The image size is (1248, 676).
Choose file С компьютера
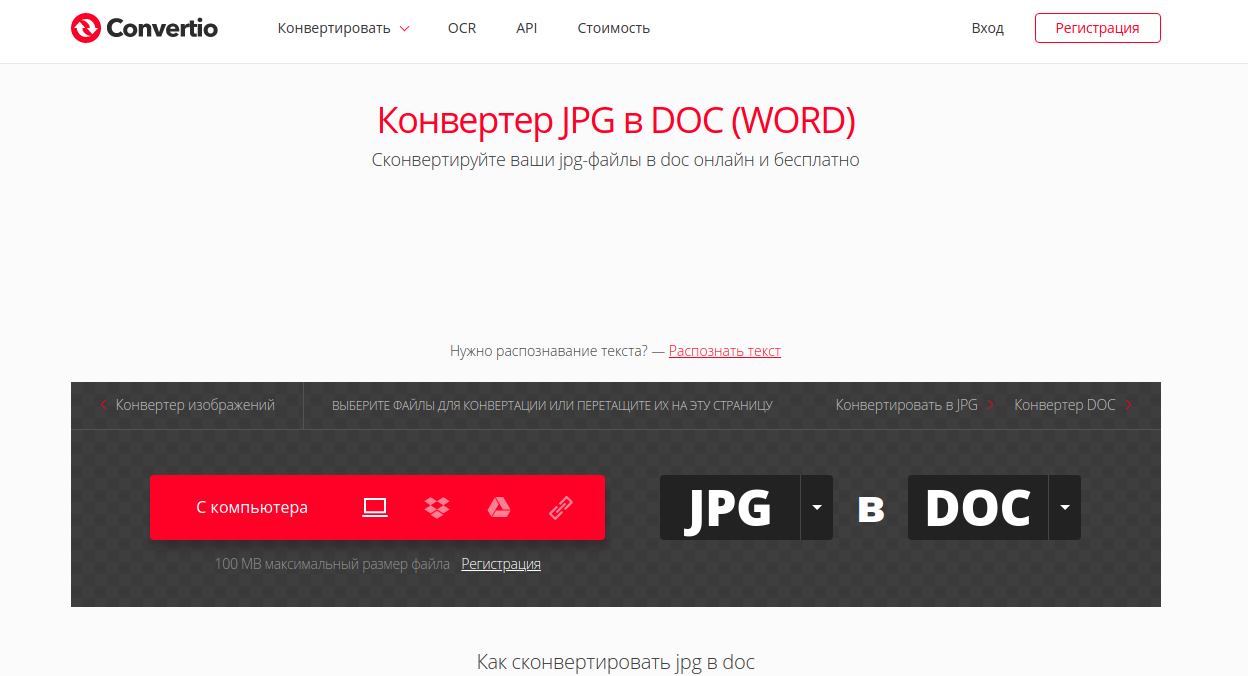tap(252, 507)
